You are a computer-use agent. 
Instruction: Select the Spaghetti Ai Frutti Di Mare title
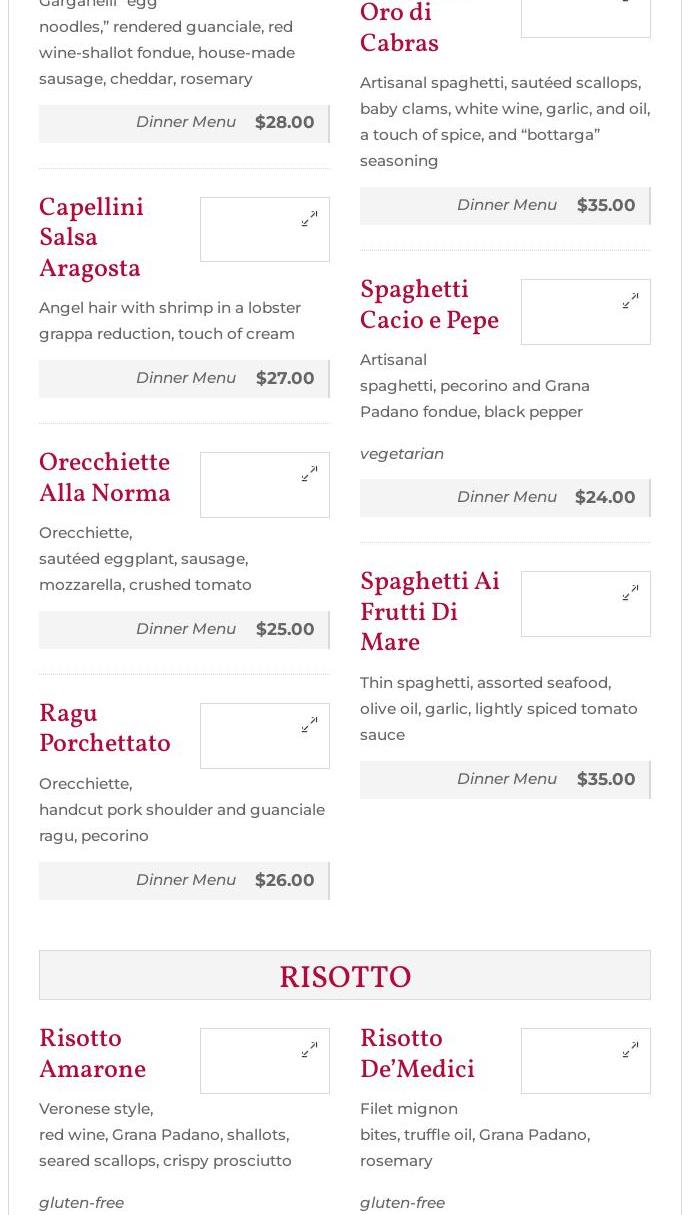click(430, 612)
